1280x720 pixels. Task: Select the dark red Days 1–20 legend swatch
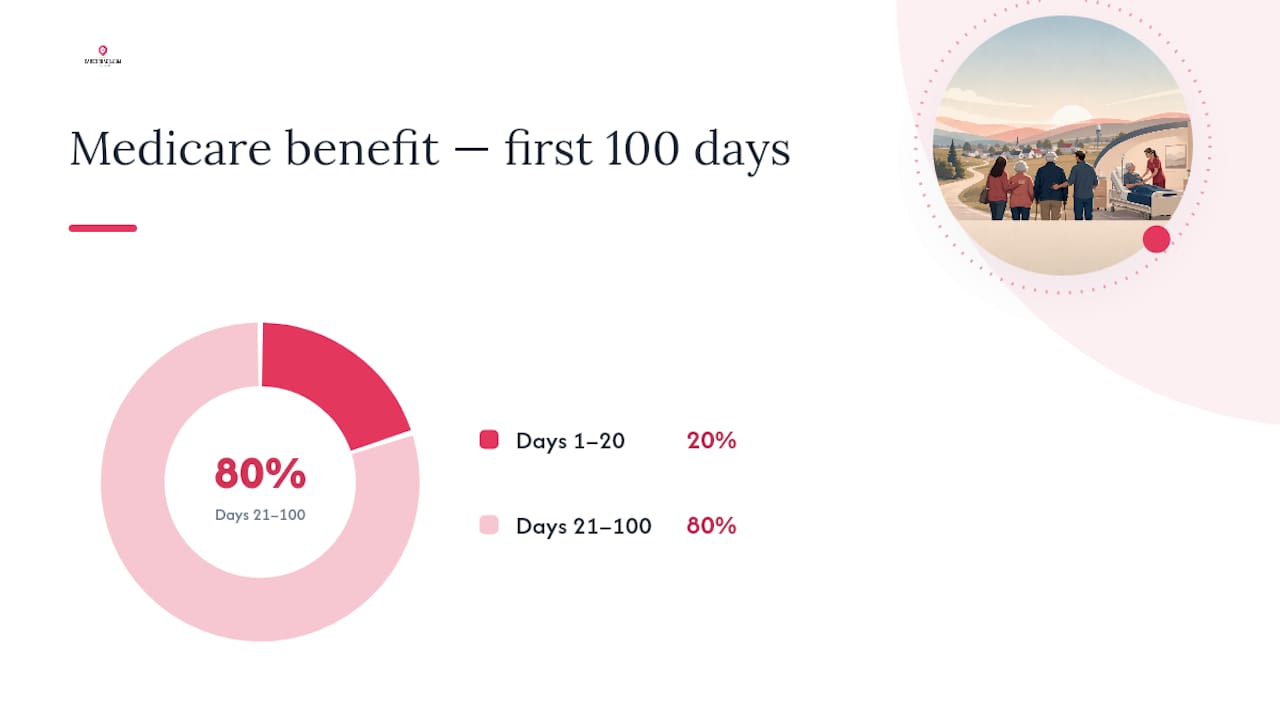[489, 440]
